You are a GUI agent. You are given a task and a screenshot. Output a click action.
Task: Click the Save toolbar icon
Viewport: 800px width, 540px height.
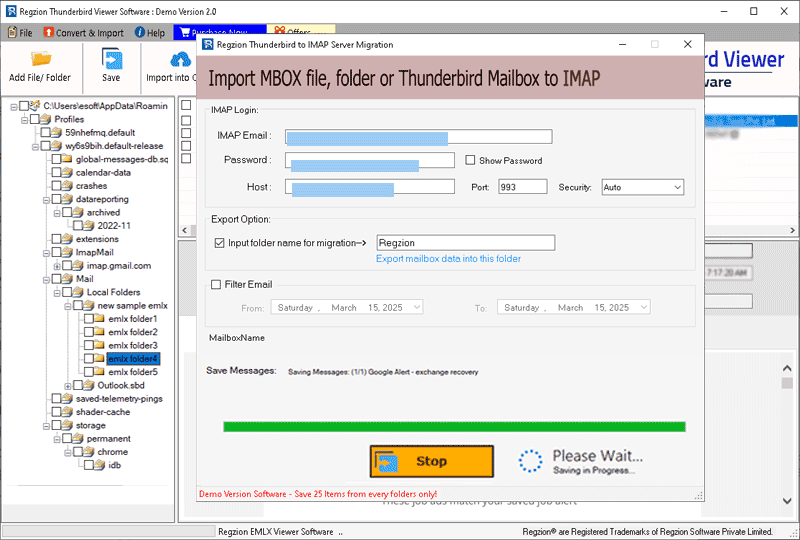pos(111,58)
